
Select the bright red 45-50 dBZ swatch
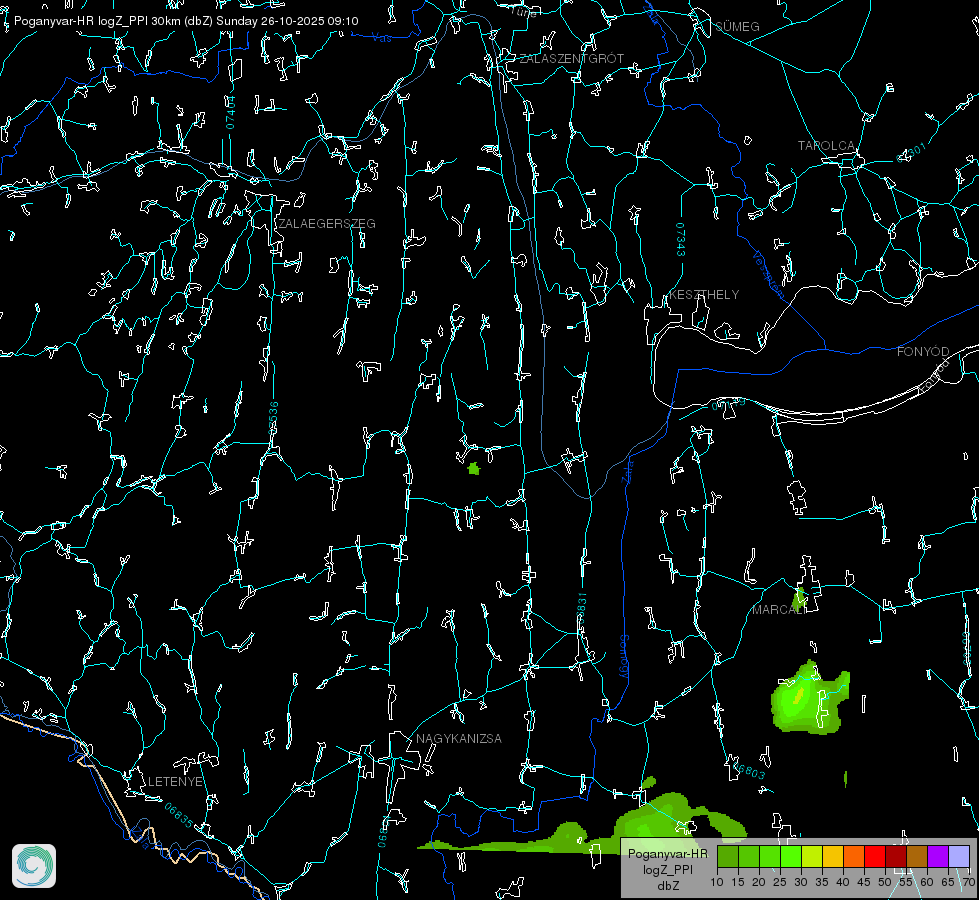(875, 856)
